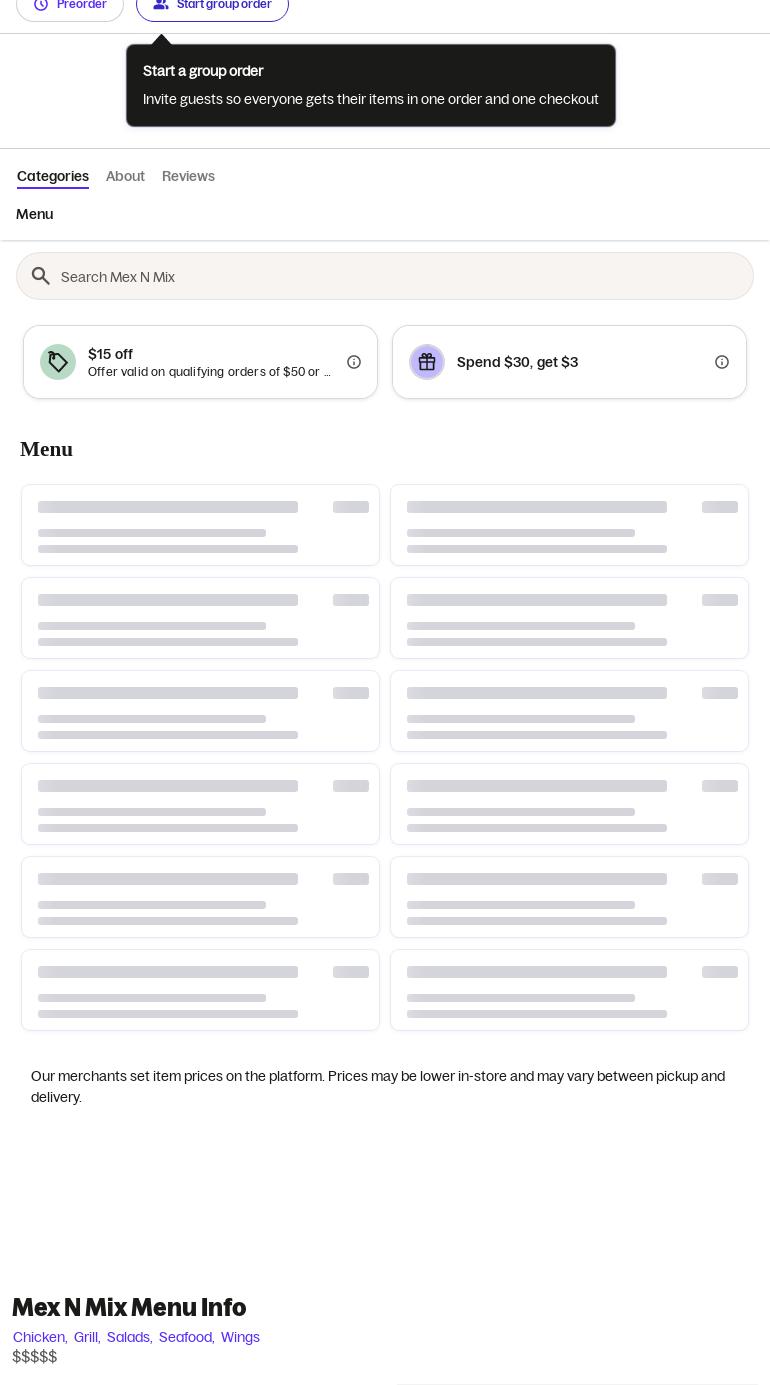Switch to the Reviews tab
The image size is (770, 1385).
188,176
